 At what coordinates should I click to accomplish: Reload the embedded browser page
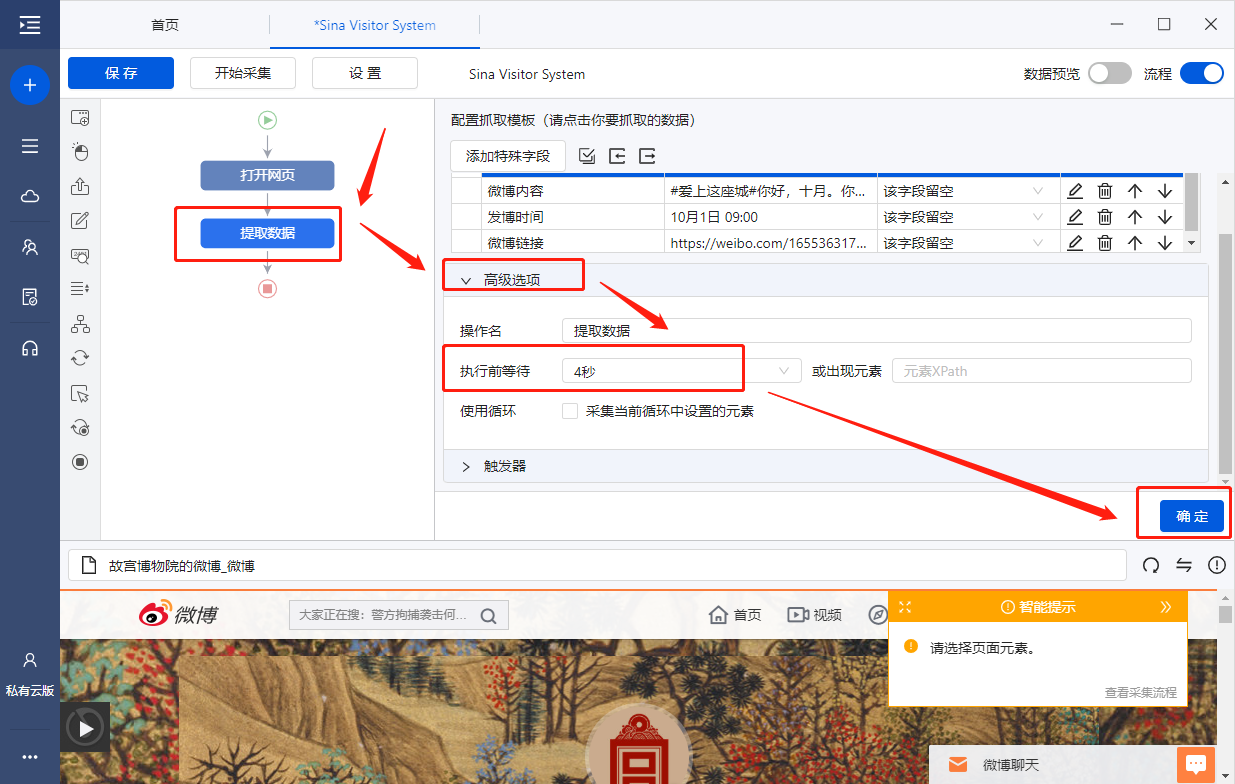1151,565
